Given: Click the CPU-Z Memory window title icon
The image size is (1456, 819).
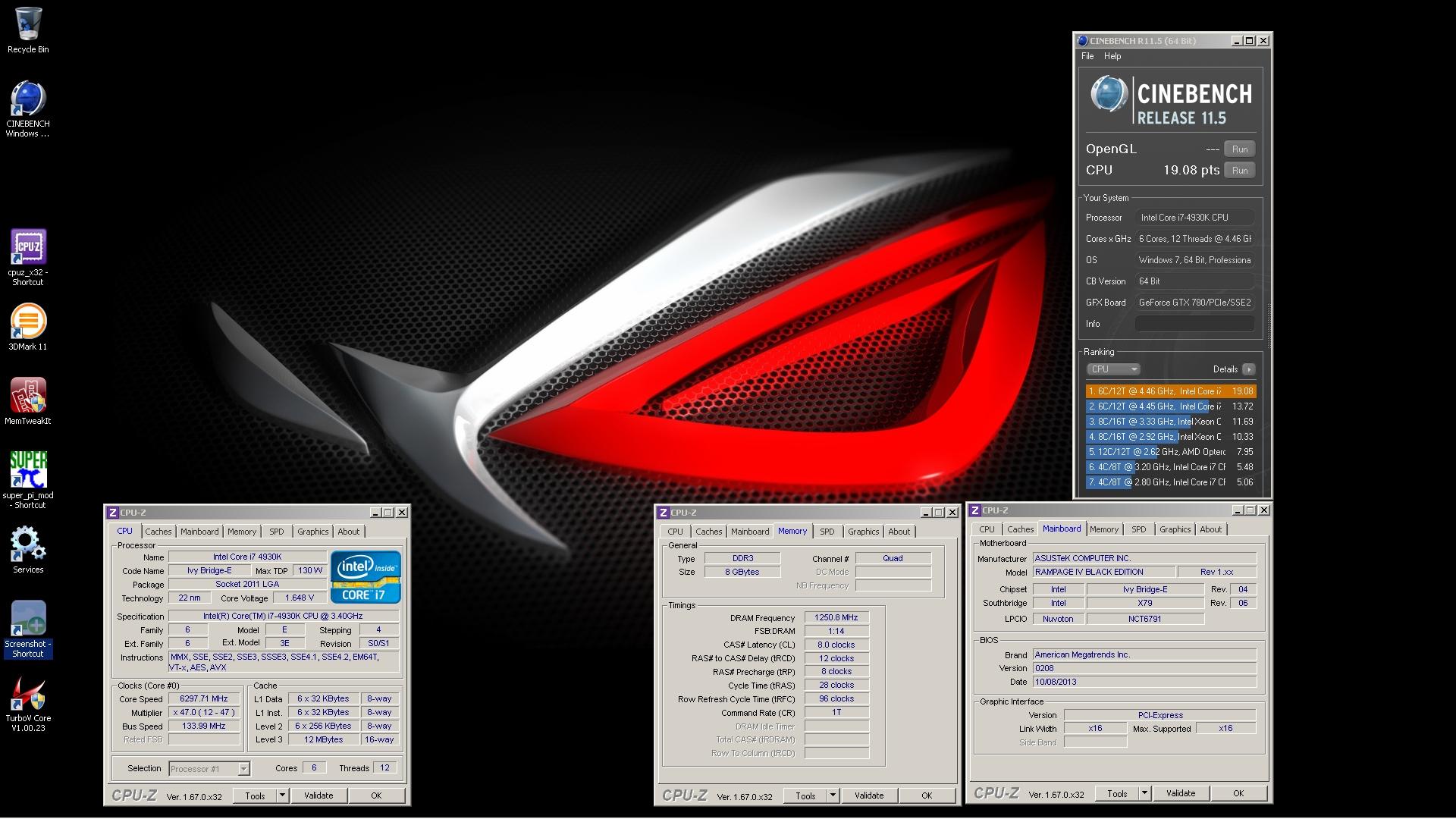Looking at the screenshot, I should click(664, 513).
